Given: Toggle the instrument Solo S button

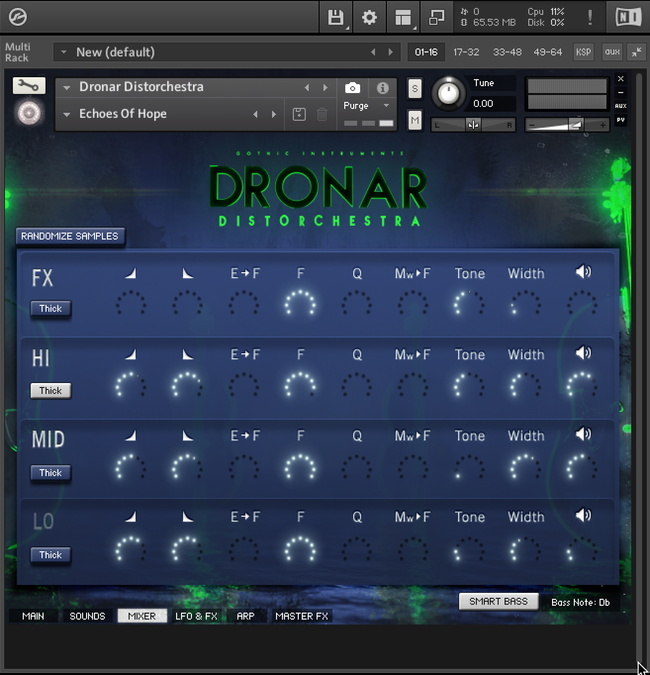Looking at the screenshot, I should pyautogui.click(x=415, y=89).
